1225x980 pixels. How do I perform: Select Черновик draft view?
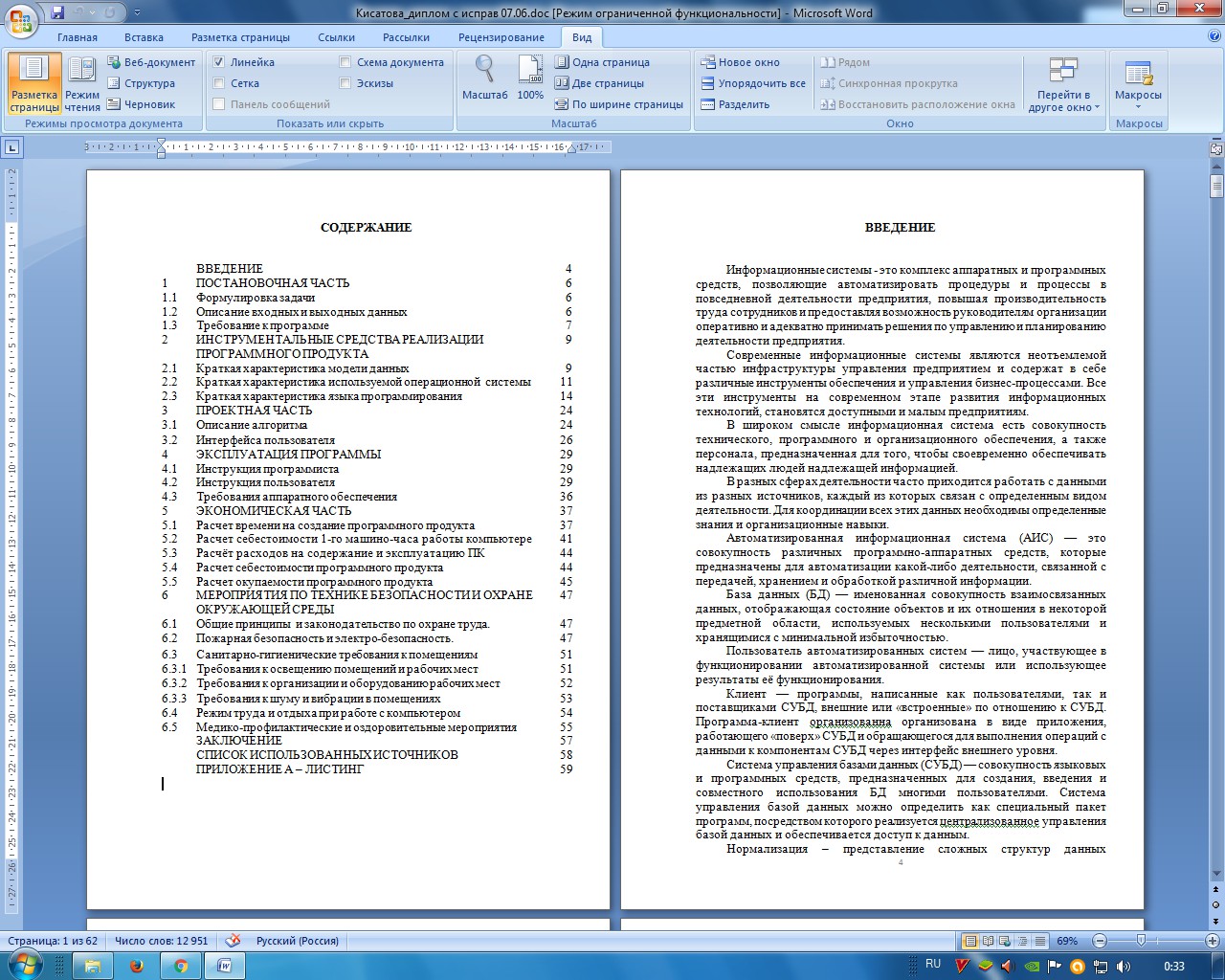(141, 104)
